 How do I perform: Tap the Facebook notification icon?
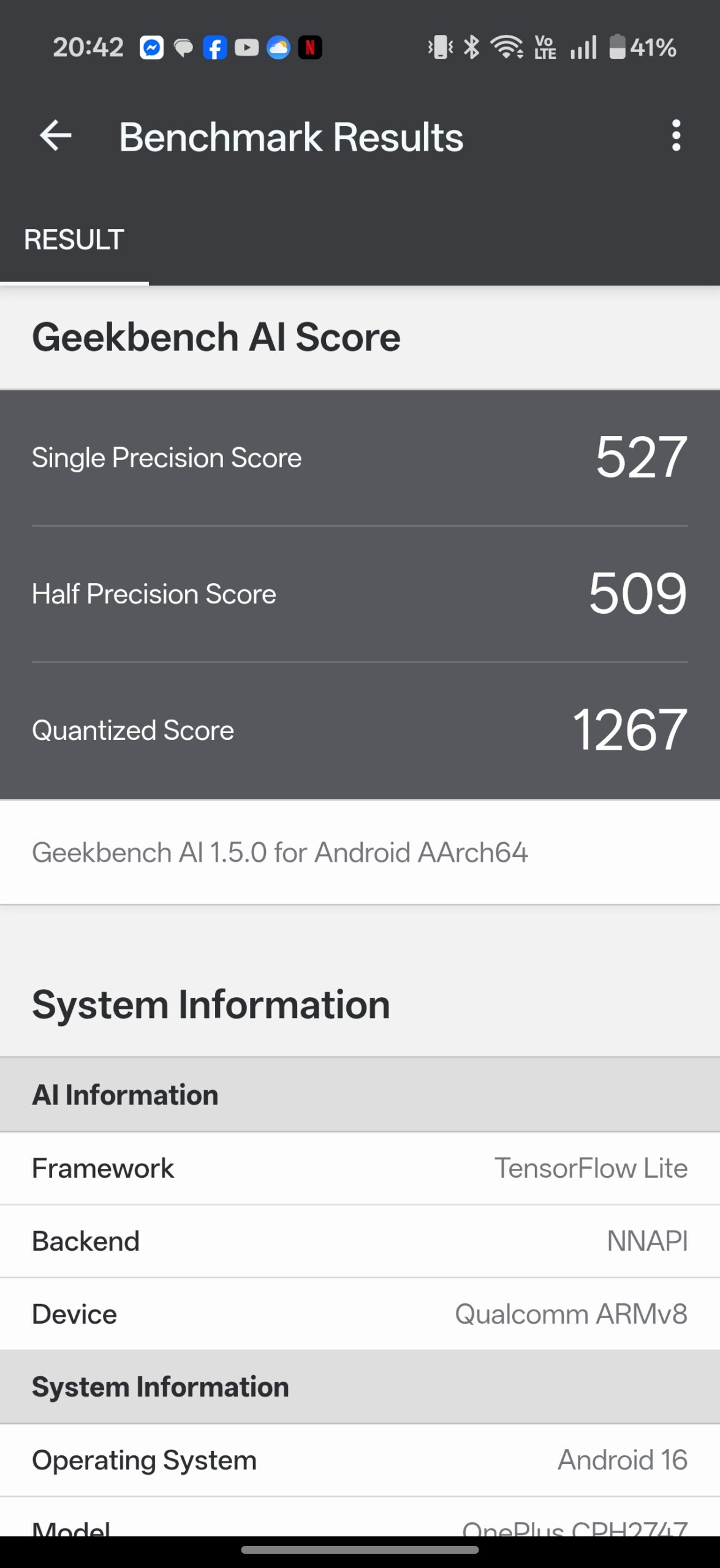[x=214, y=48]
